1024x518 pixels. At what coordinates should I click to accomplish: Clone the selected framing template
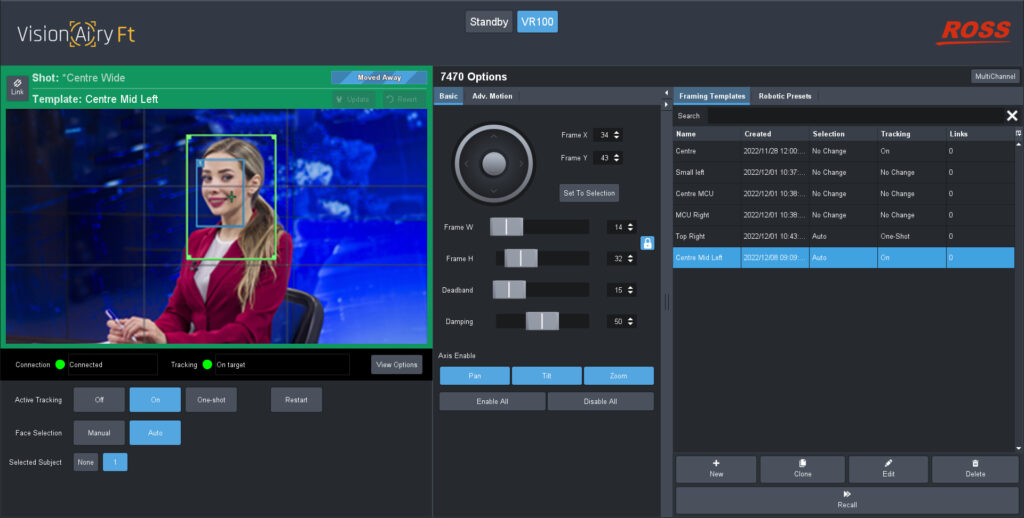pyautogui.click(x=803, y=468)
